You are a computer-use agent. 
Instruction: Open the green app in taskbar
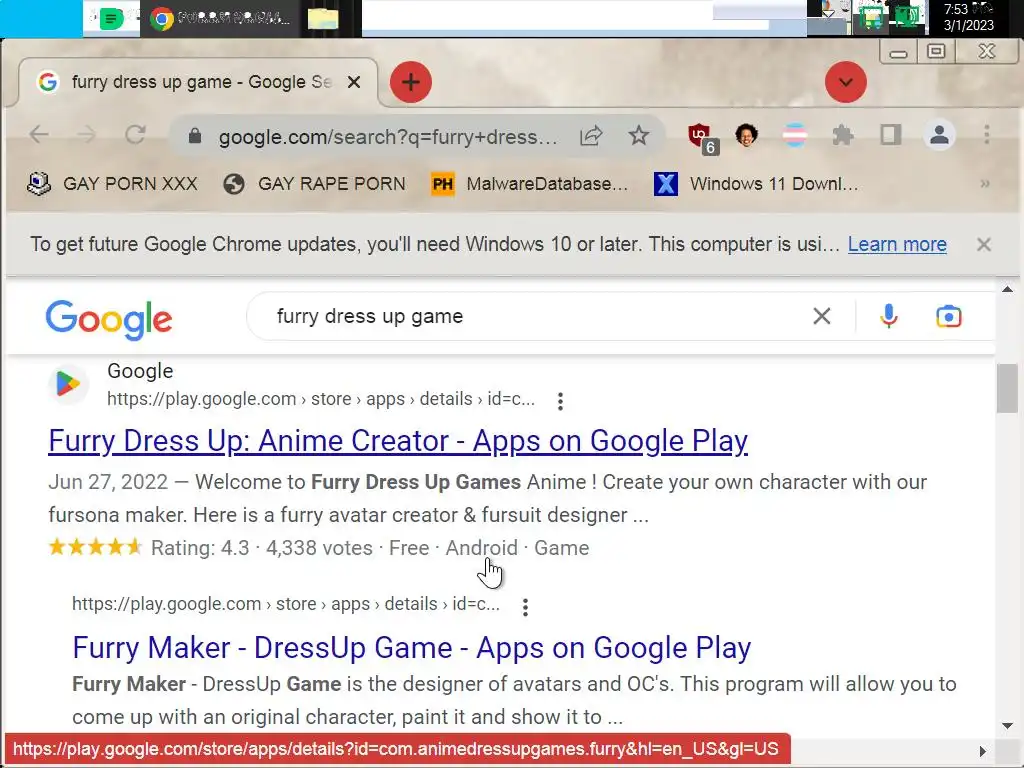pos(111,18)
